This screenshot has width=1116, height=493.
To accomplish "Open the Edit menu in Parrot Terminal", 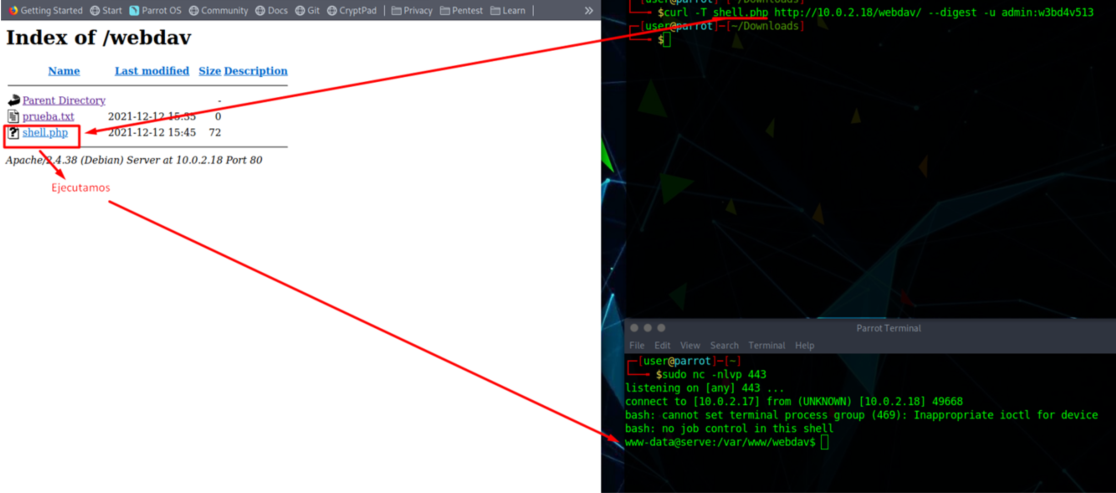I will [663, 345].
